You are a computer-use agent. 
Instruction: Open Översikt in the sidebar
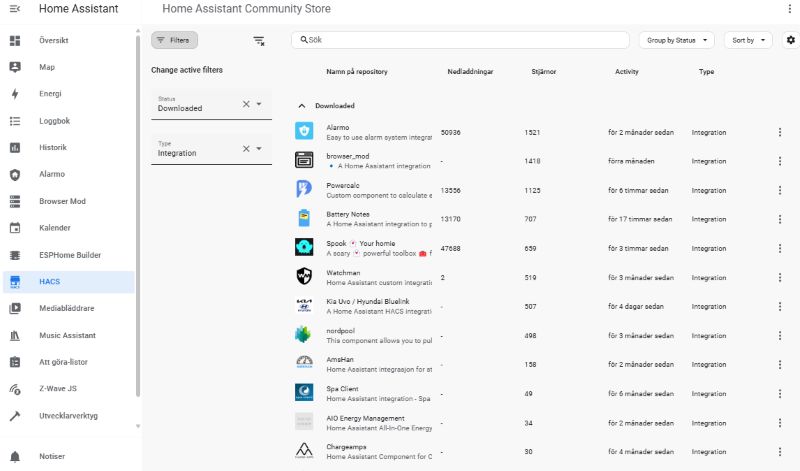(68, 40)
